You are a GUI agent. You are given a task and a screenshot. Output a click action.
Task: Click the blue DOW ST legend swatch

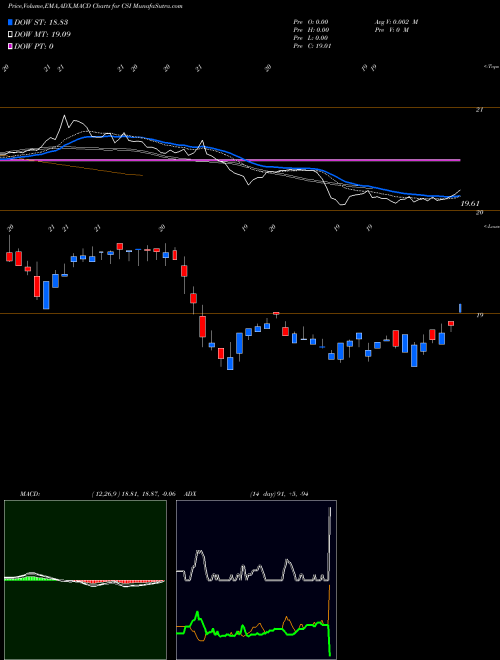[x=10, y=22]
